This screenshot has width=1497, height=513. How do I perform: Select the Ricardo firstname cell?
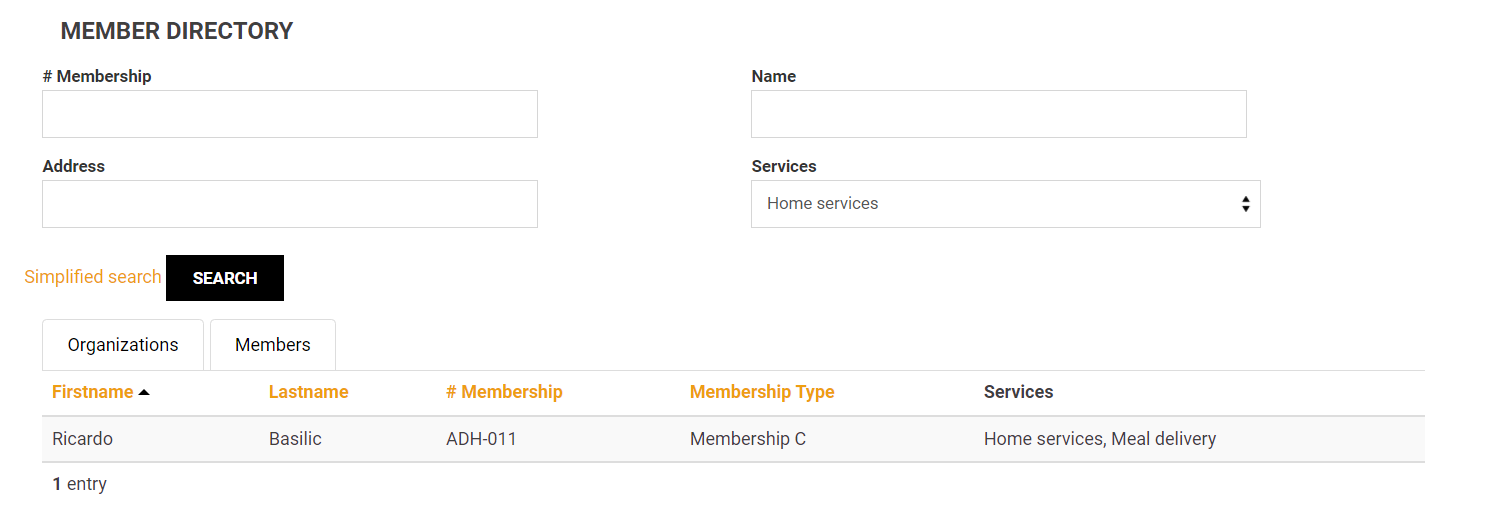82,439
